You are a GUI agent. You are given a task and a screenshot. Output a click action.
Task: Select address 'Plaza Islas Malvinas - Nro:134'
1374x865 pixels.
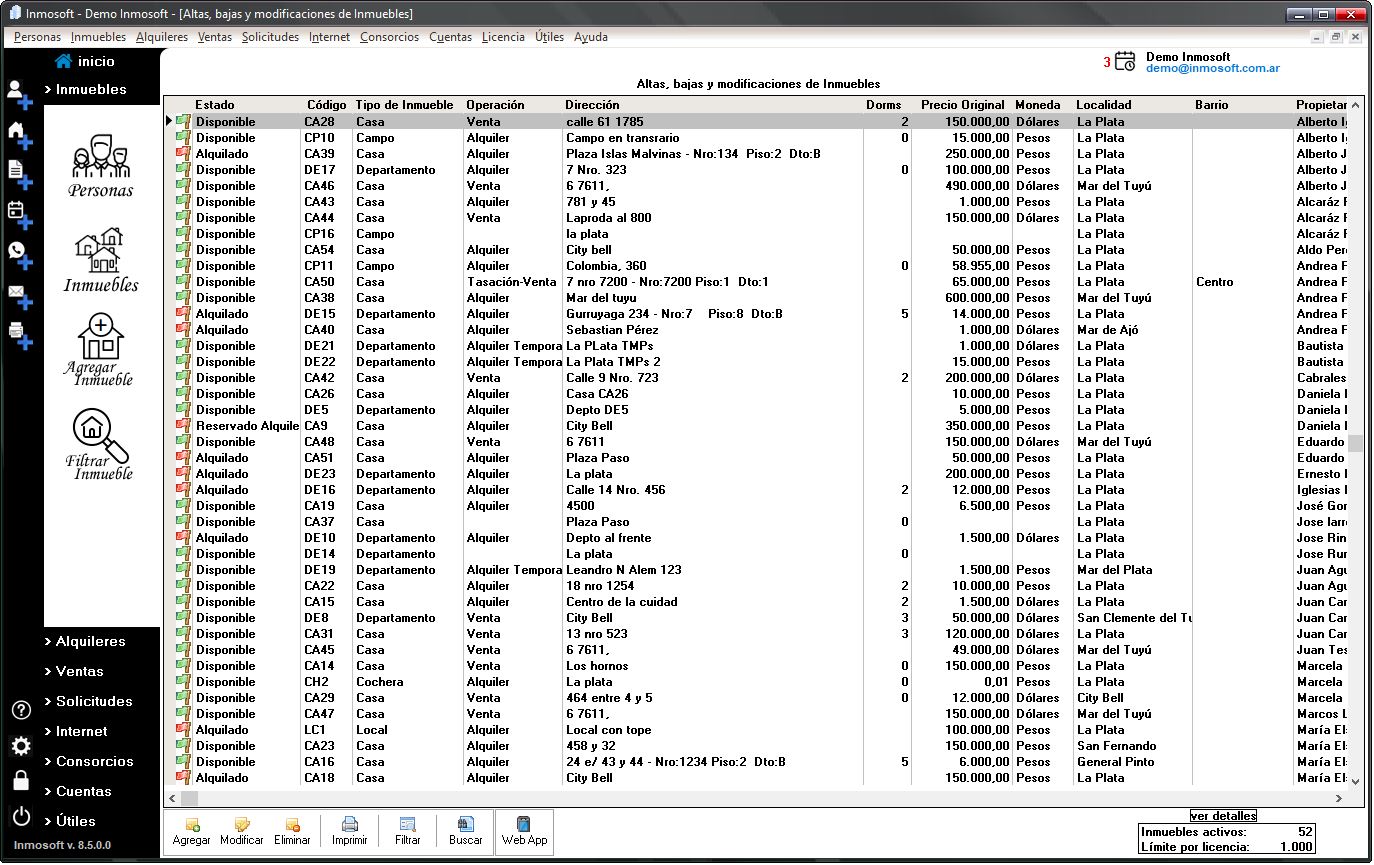click(x=693, y=154)
